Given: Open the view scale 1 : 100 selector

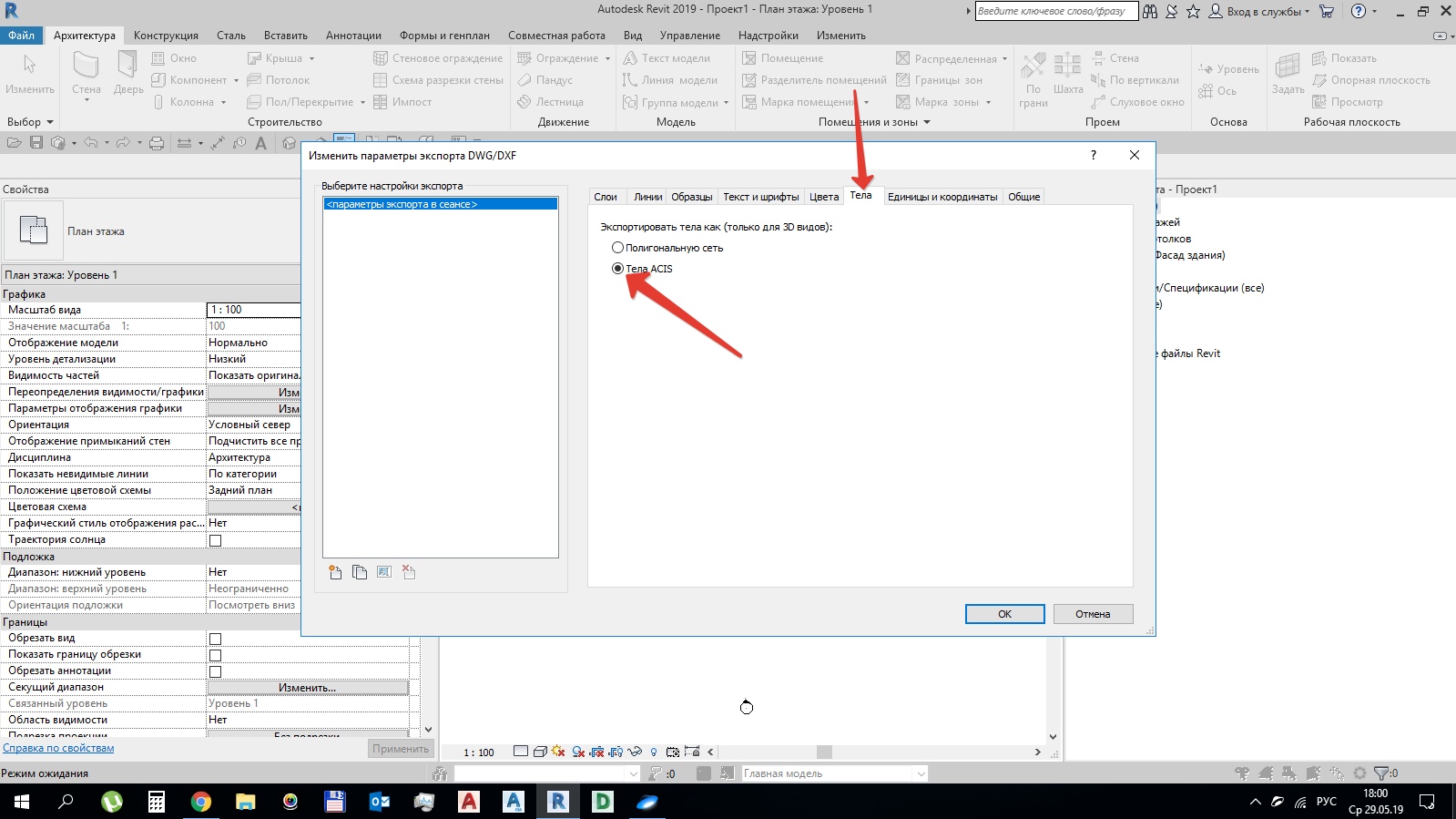Looking at the screenshot, I should tap(479, 752).
